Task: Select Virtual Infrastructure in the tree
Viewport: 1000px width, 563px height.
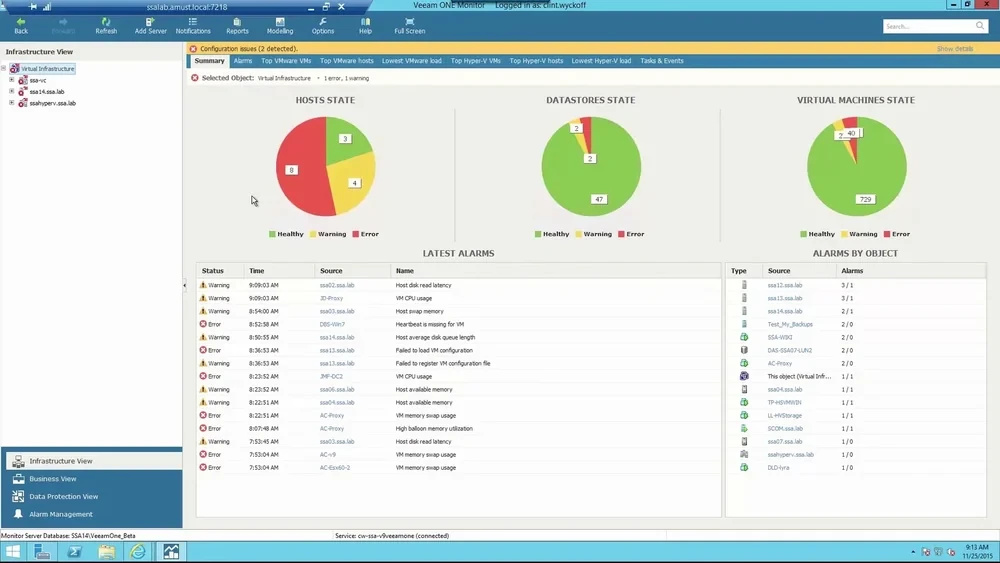Action: (47, 69)
